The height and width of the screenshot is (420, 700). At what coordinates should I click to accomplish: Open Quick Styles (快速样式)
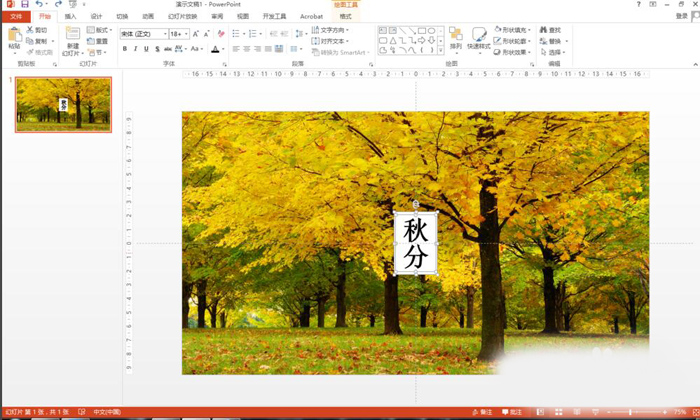click(x=479, y=38)
